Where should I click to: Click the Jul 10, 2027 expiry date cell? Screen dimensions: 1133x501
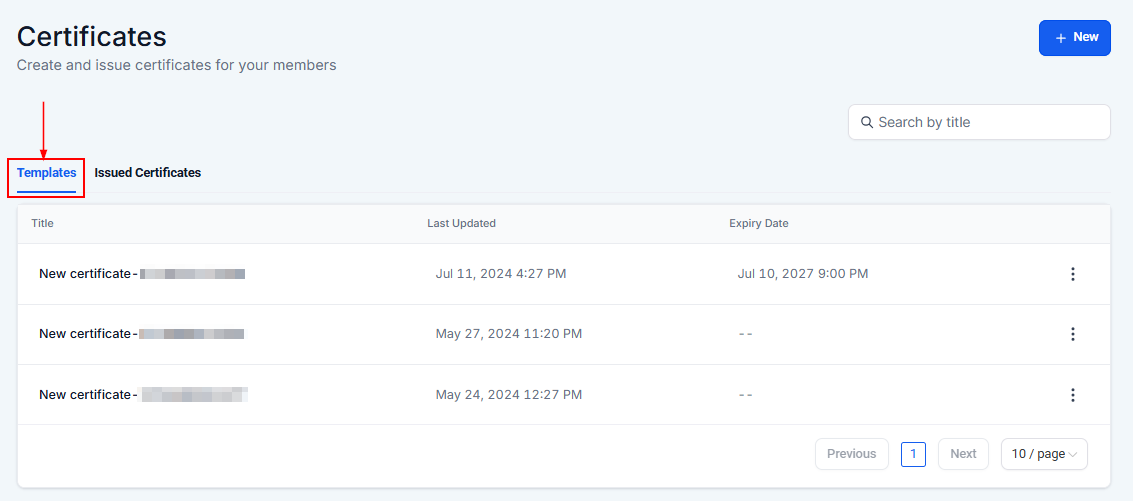802,274
